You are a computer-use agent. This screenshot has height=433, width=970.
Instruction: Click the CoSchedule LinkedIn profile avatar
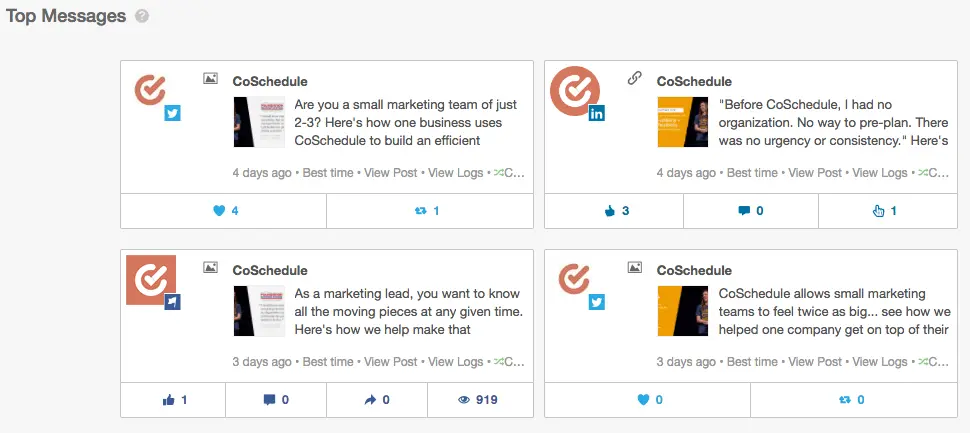575,91
